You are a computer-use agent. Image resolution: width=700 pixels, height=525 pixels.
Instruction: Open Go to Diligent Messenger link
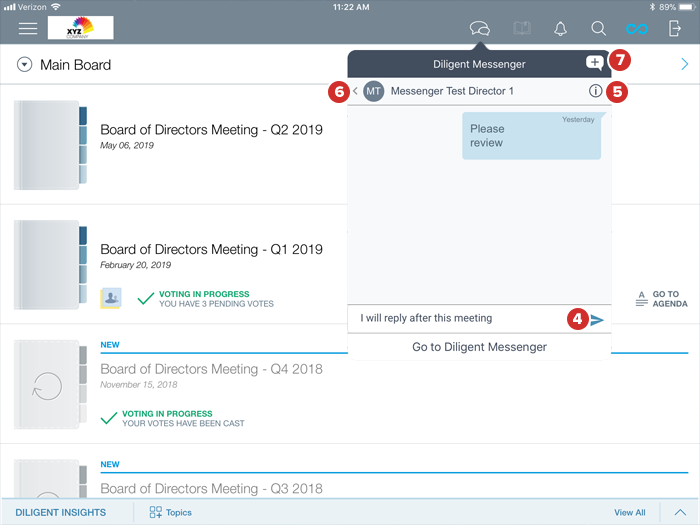(479, 347)
